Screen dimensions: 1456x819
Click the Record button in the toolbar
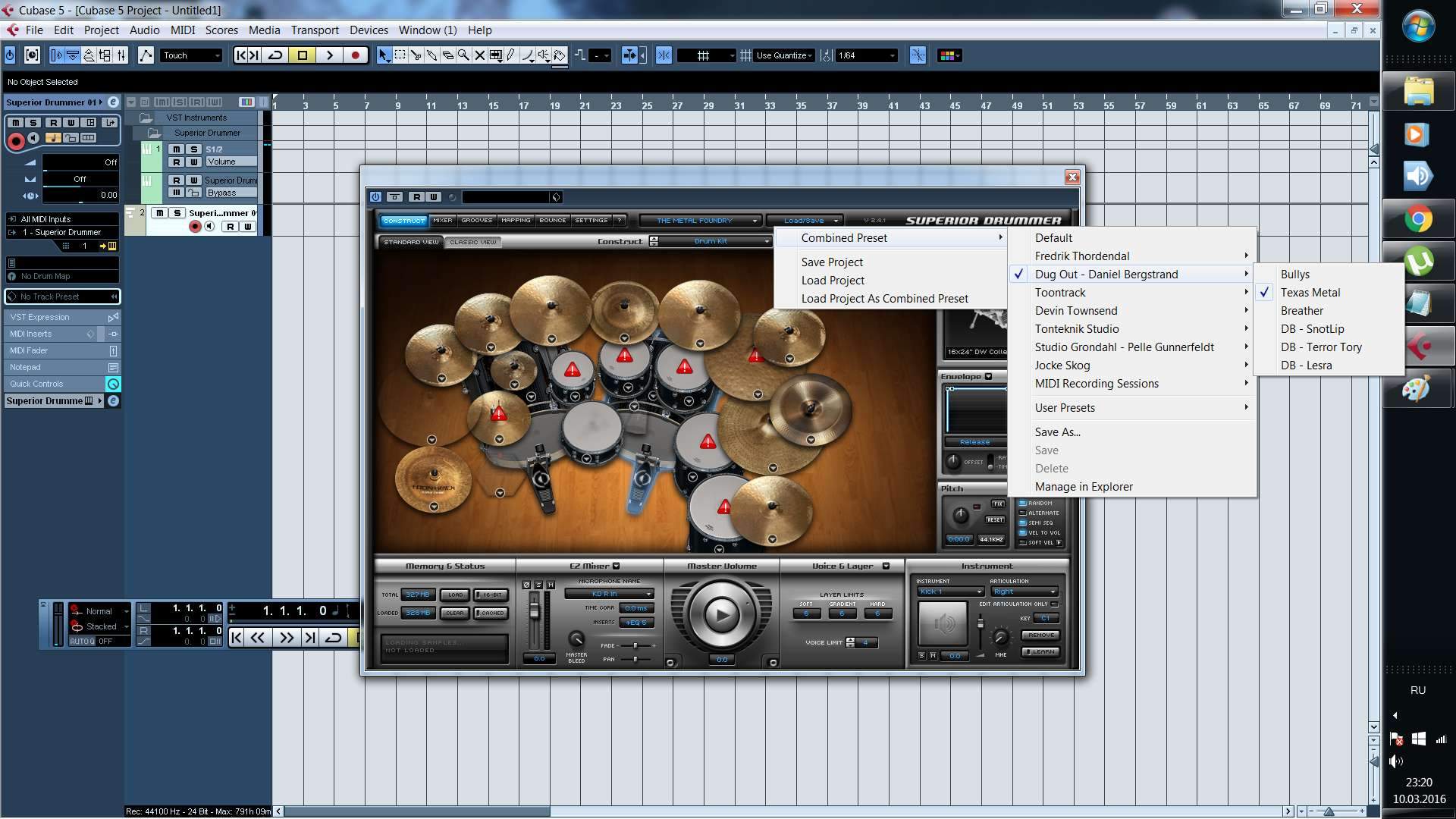coord(355,55)
